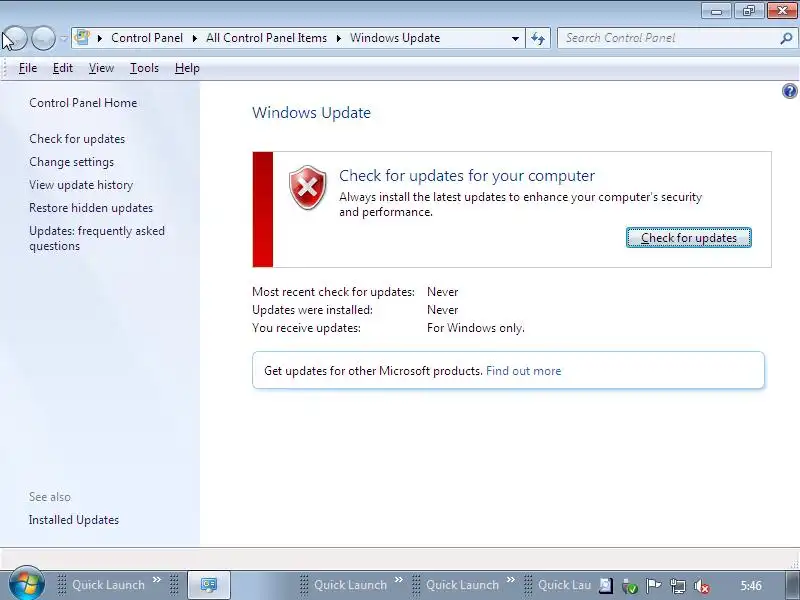Click Windows Update breadcrumb in address bar
This screenshot has height=600, width=800.
point(395,38)
